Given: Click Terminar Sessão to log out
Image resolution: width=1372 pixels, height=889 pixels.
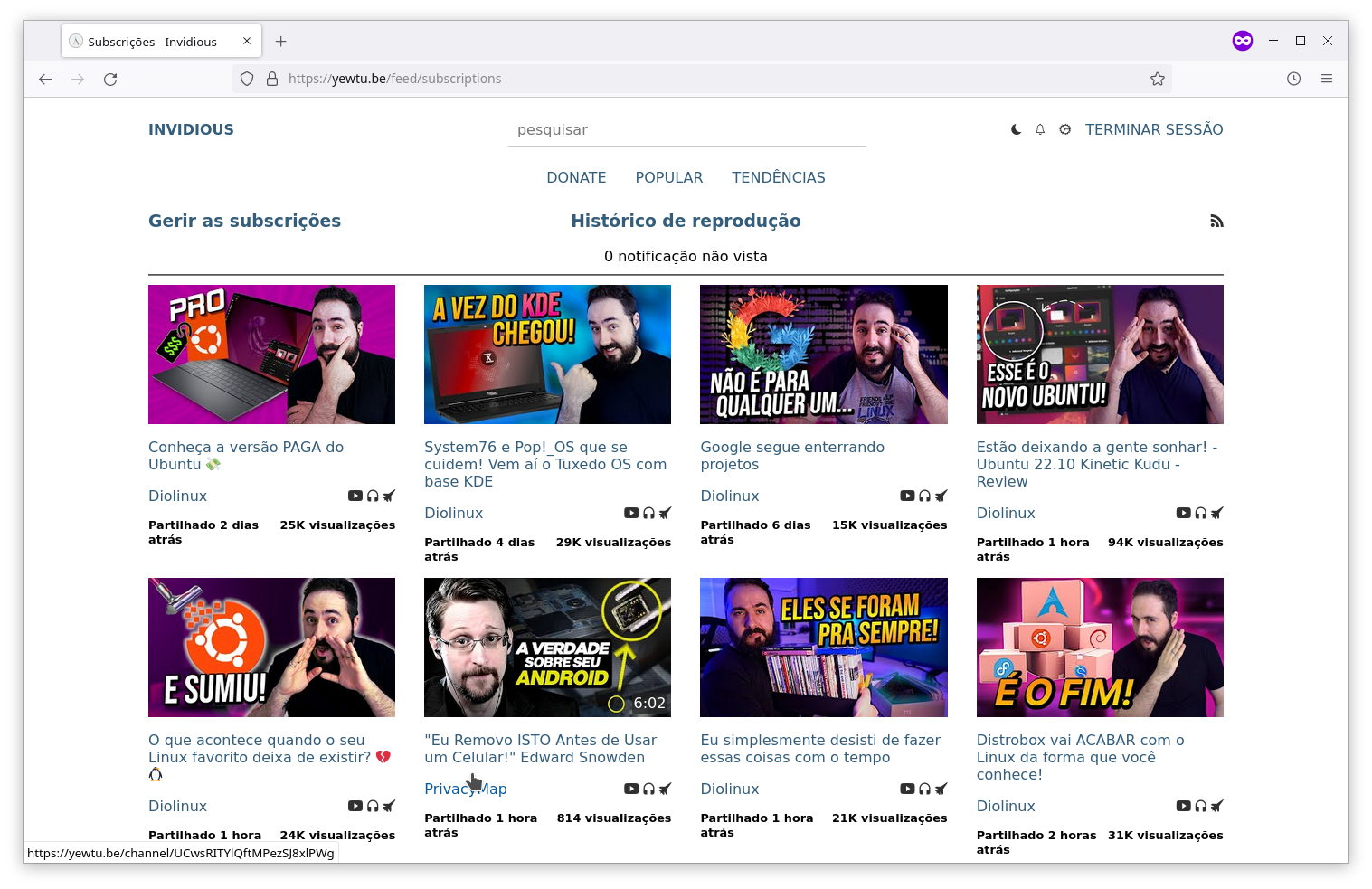Looking at the screenshot, I should [1153, 129].
